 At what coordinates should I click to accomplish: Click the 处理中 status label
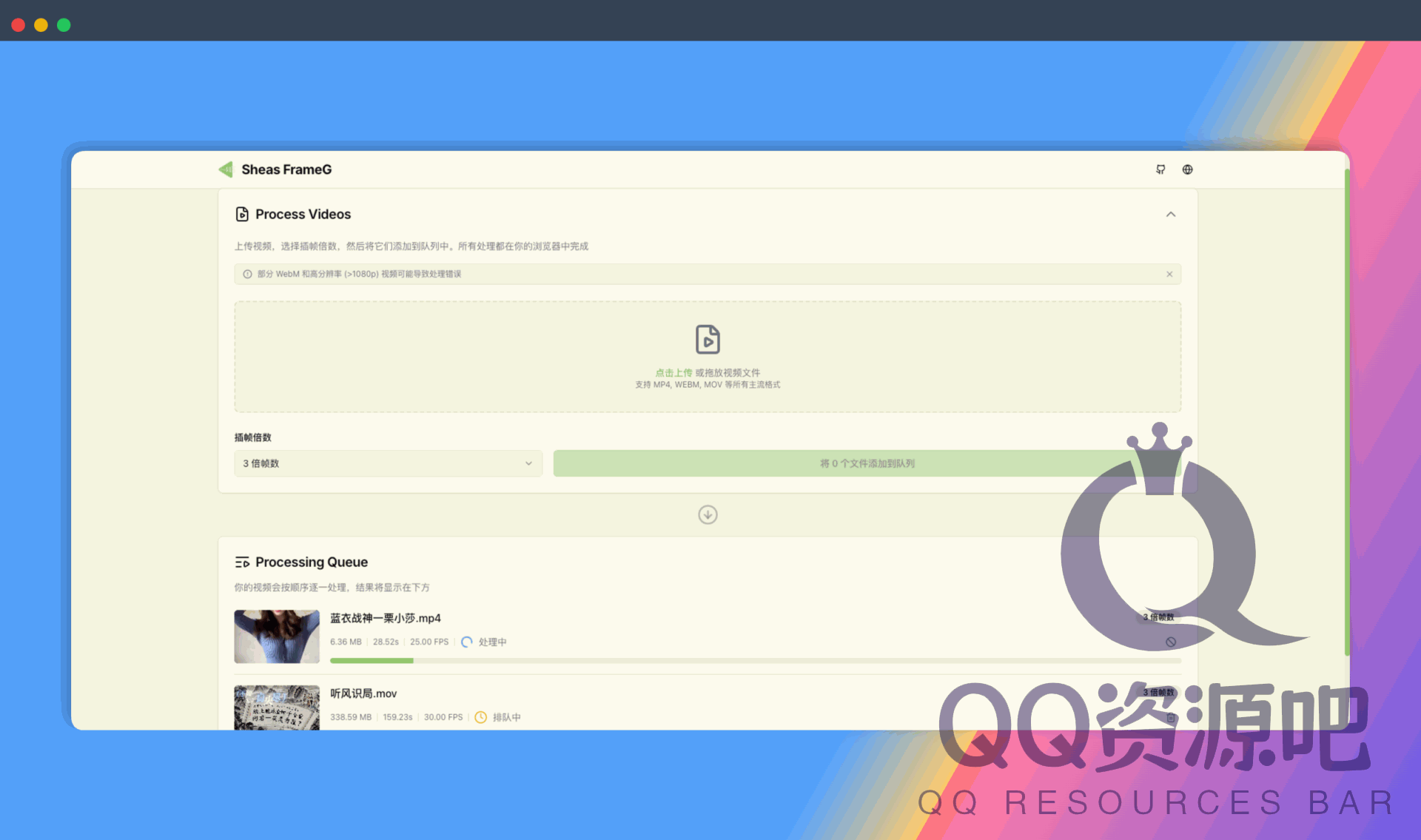tap(492, 642)
